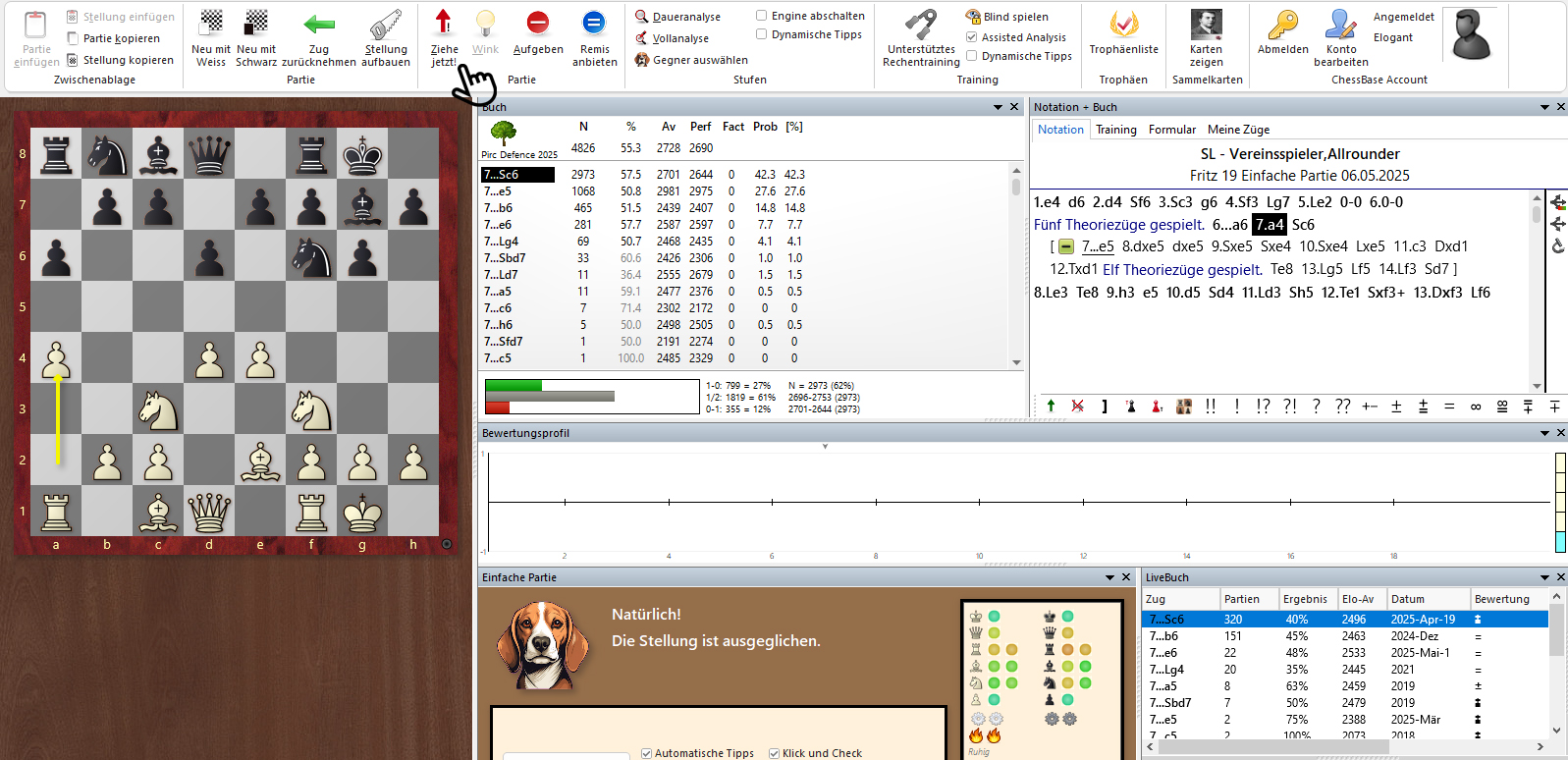The image size is (1568, 760).
Task: Take back move with Zug zurücknehmen
Action: coord(319,25)
